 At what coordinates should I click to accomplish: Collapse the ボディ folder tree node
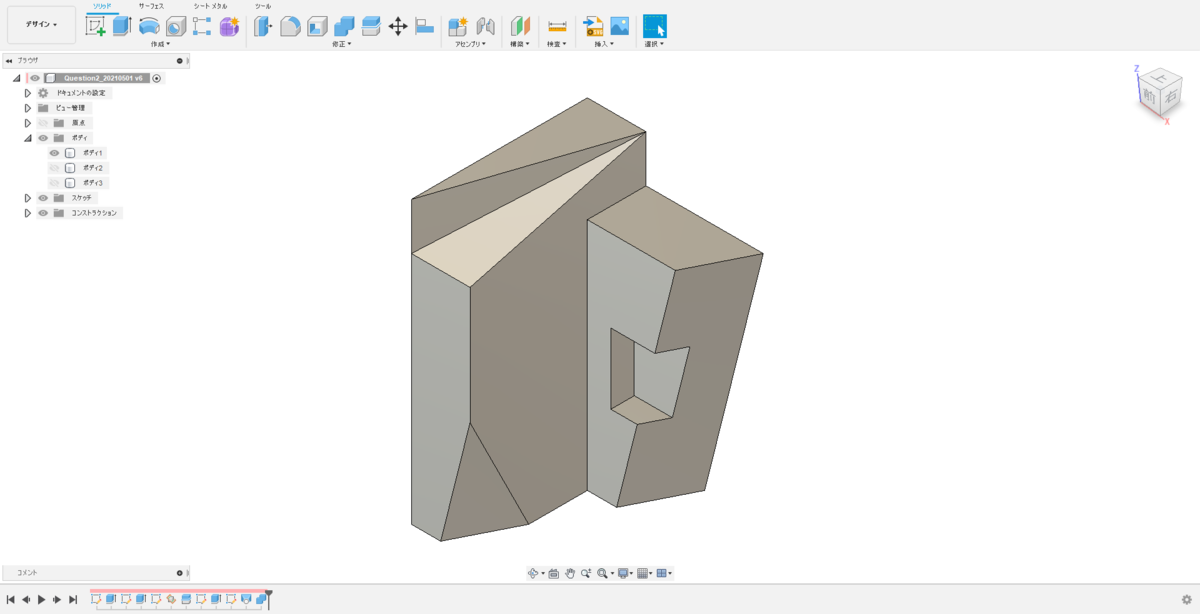tap(28, 138)
